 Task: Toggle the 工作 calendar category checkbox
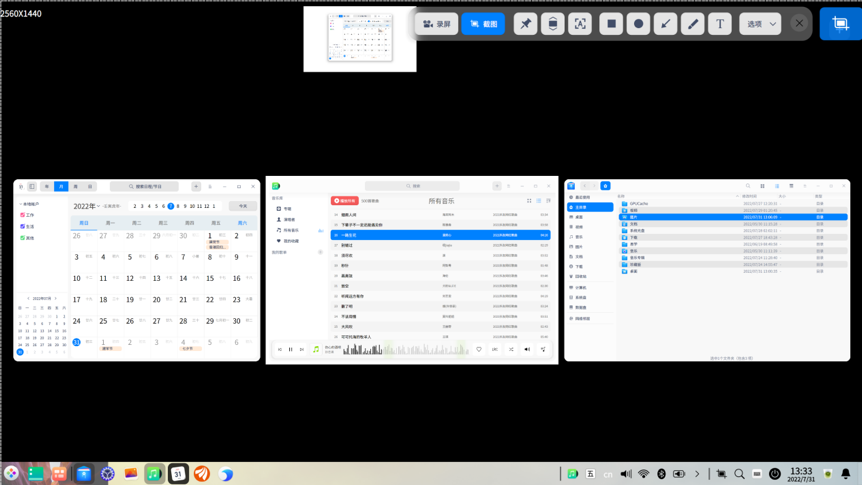pyautogui.click(x=23, y=215)
